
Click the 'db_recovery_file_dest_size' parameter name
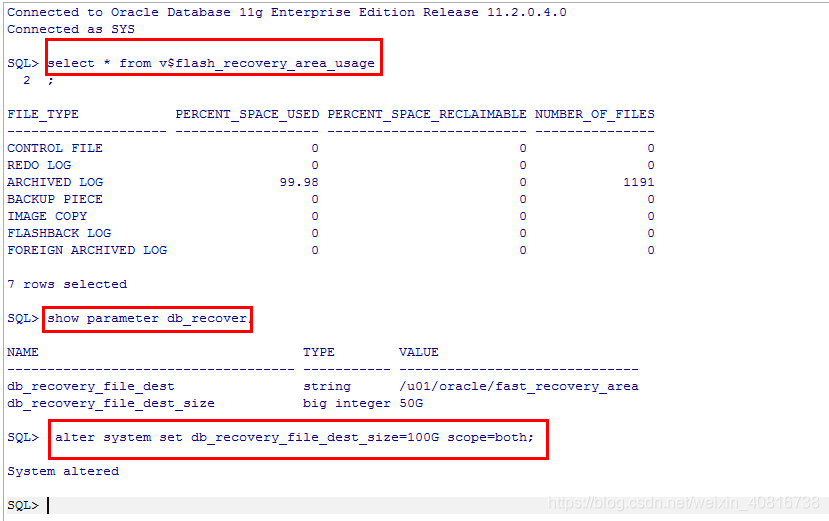111,403
